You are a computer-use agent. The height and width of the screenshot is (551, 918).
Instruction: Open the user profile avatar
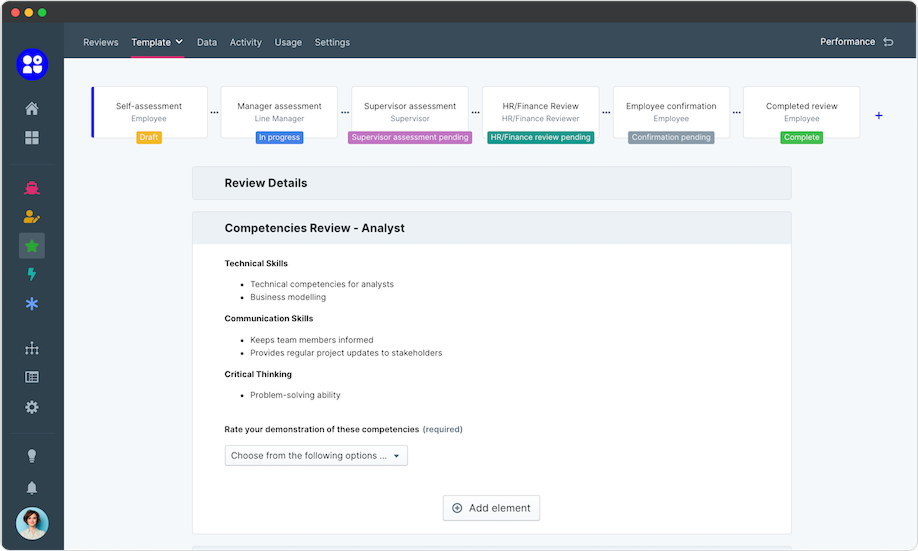(32, 522)
